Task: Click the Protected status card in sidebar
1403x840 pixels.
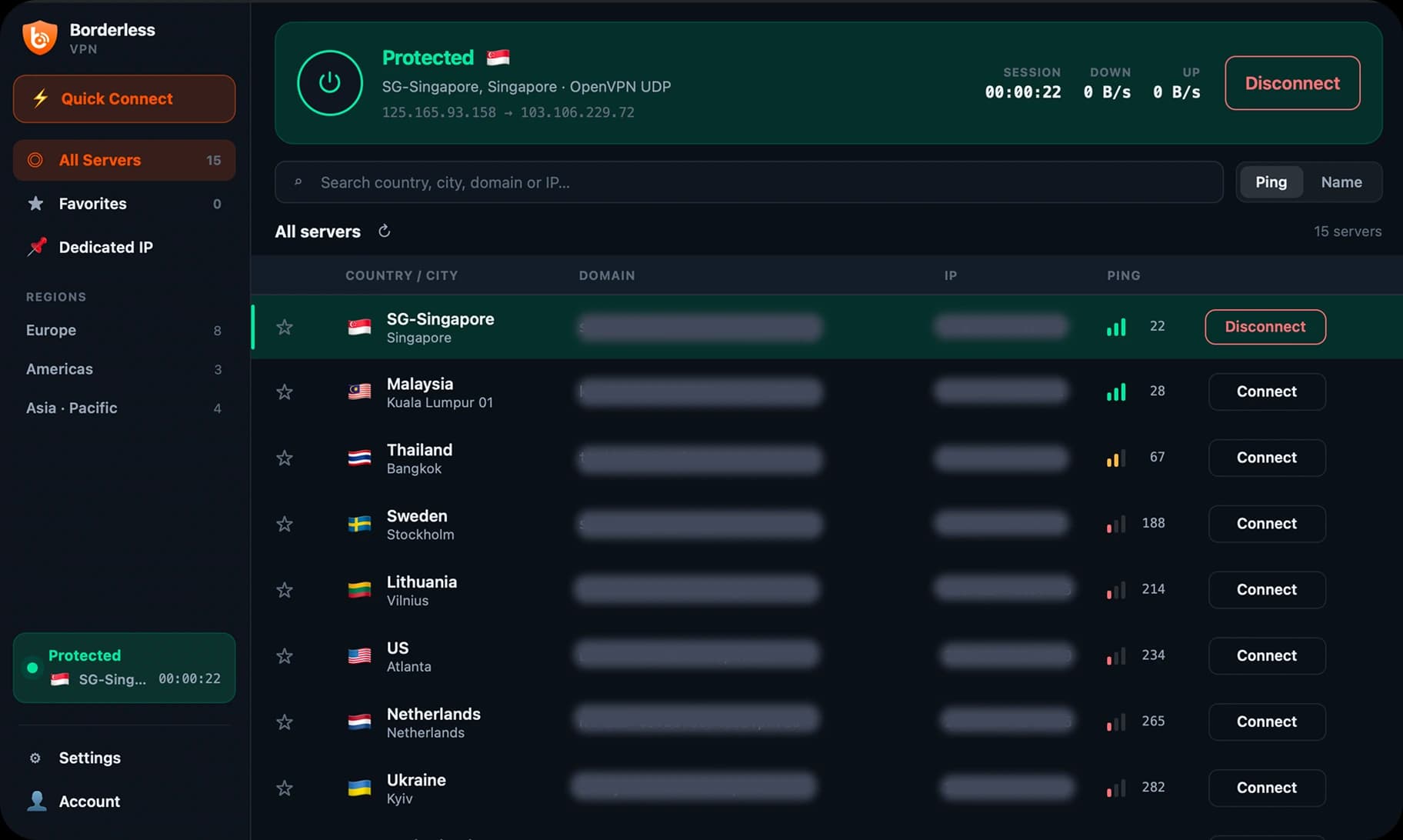Action: tap(125, 668)
